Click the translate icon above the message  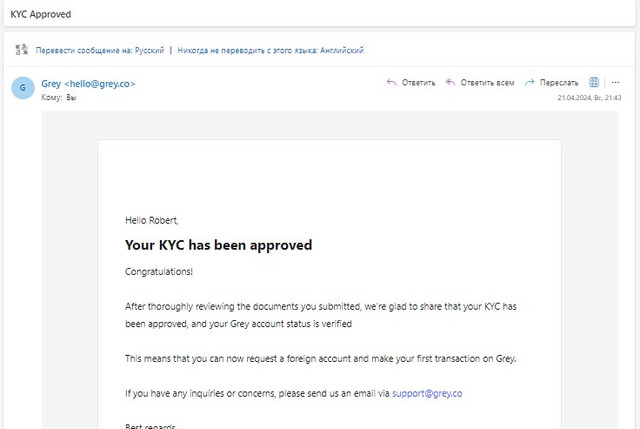coord(20,50)
